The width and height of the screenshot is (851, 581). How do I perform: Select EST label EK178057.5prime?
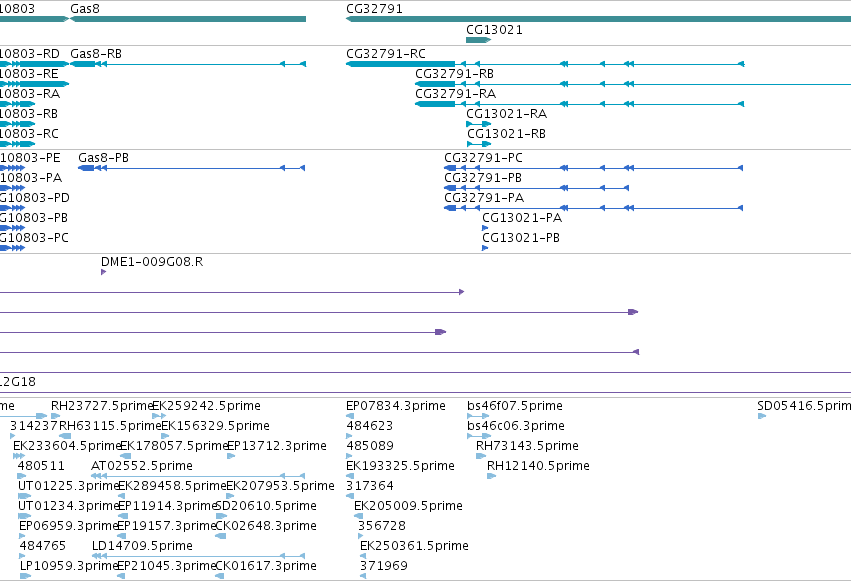tap(173, 446)
